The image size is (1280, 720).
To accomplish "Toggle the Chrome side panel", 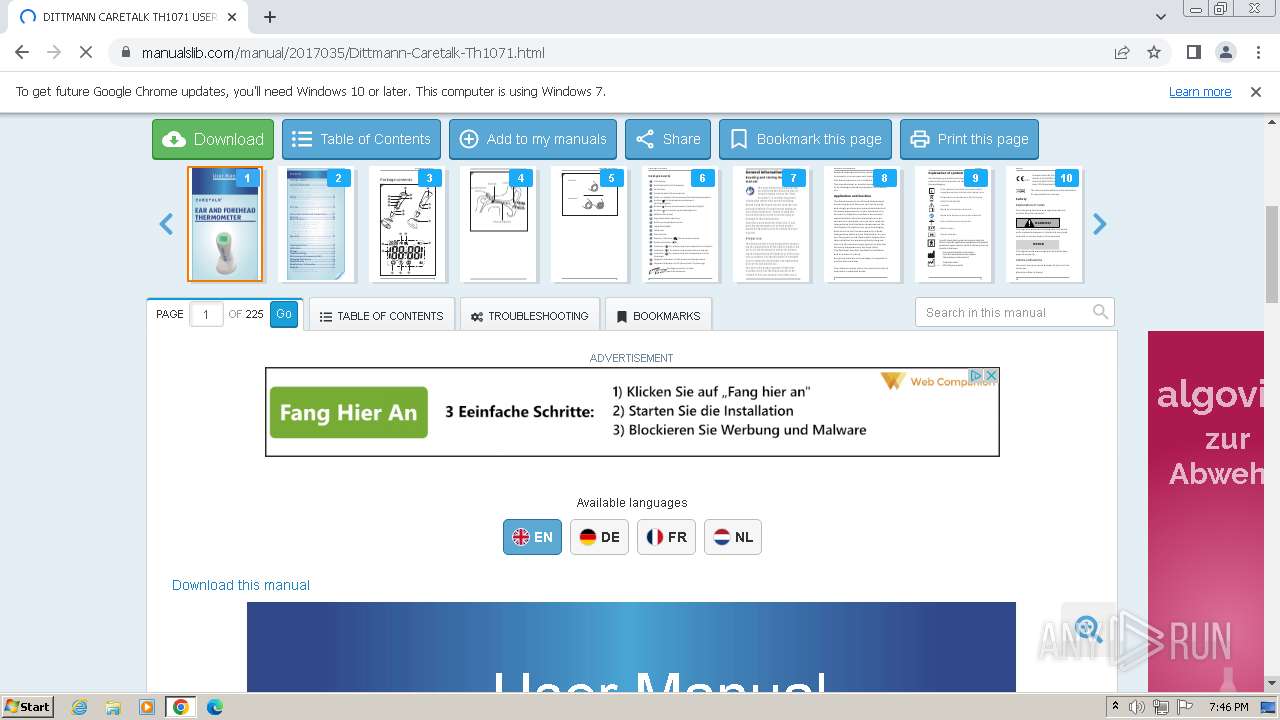I will (1194, 52).
